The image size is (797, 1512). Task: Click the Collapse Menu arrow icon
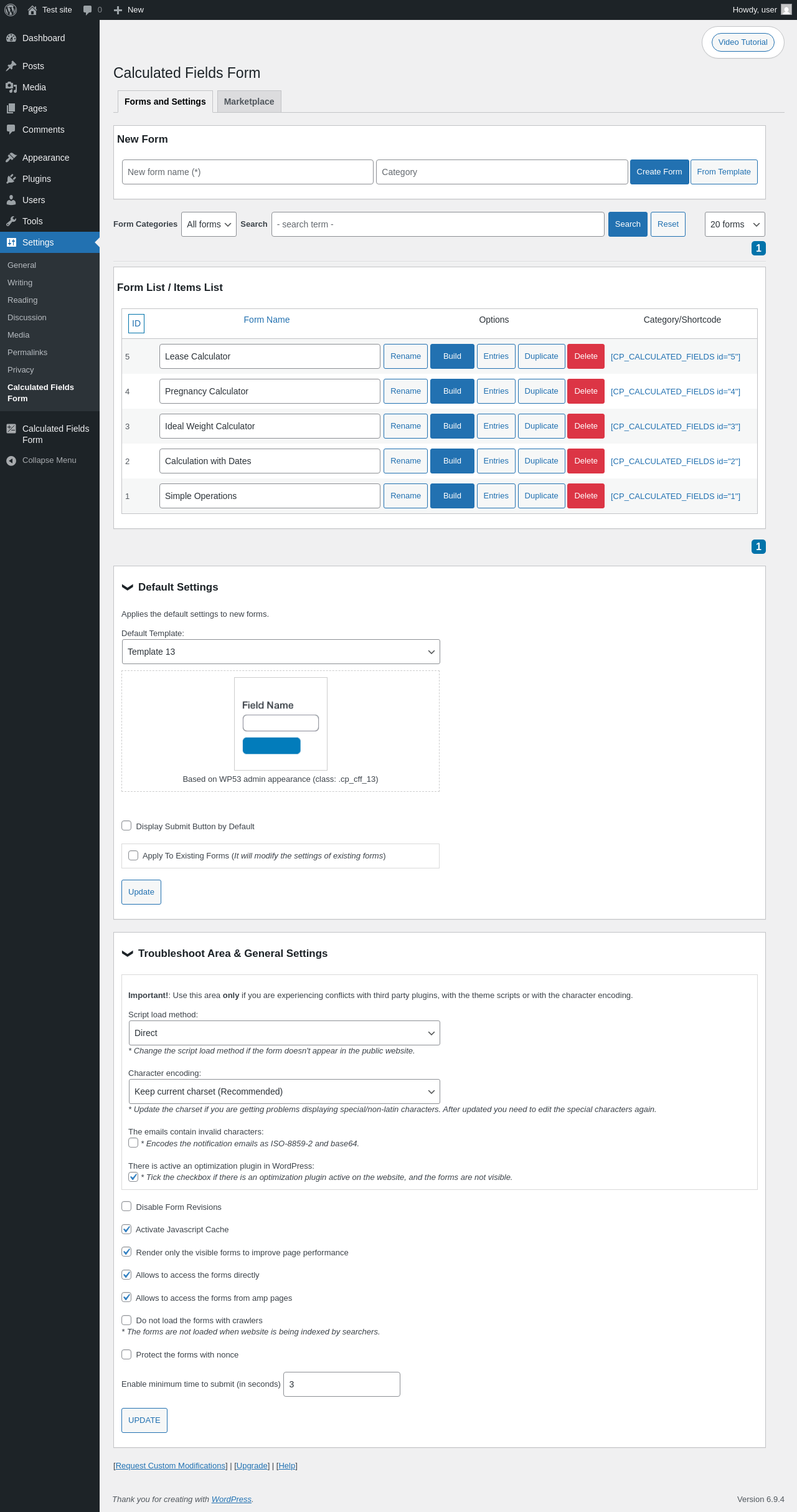tap(11, 460)
